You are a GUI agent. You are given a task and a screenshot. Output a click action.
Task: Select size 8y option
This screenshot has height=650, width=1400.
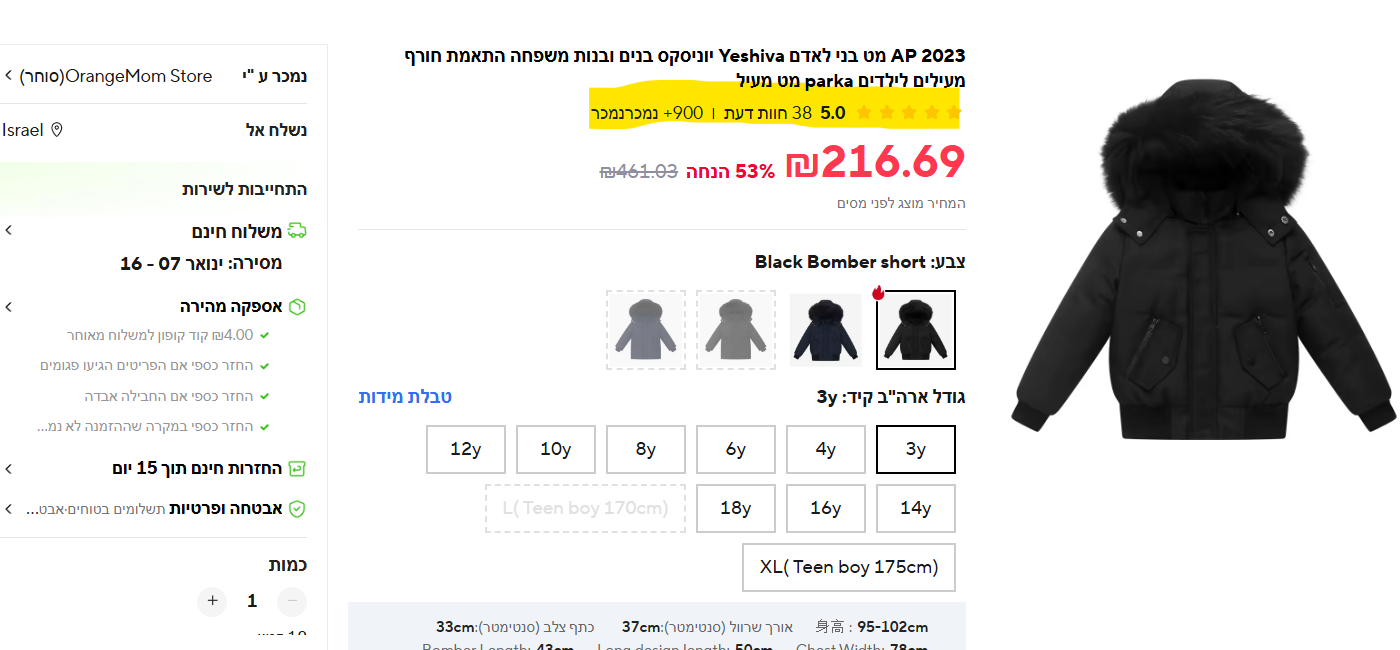point(646,449)
